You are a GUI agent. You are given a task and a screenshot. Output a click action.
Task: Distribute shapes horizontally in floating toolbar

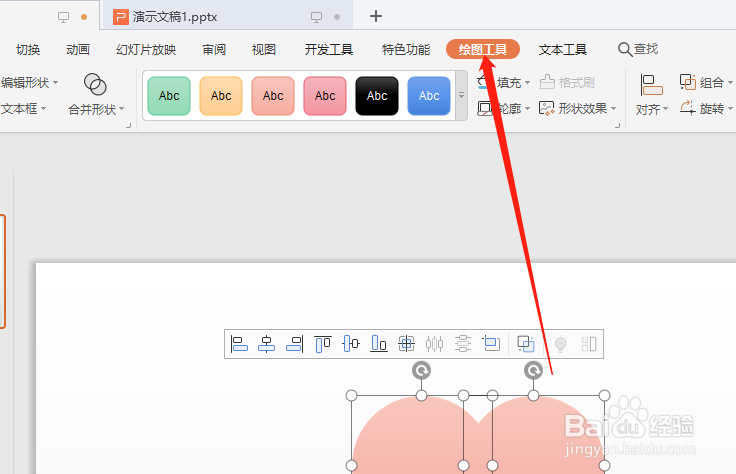pos(434,344)
